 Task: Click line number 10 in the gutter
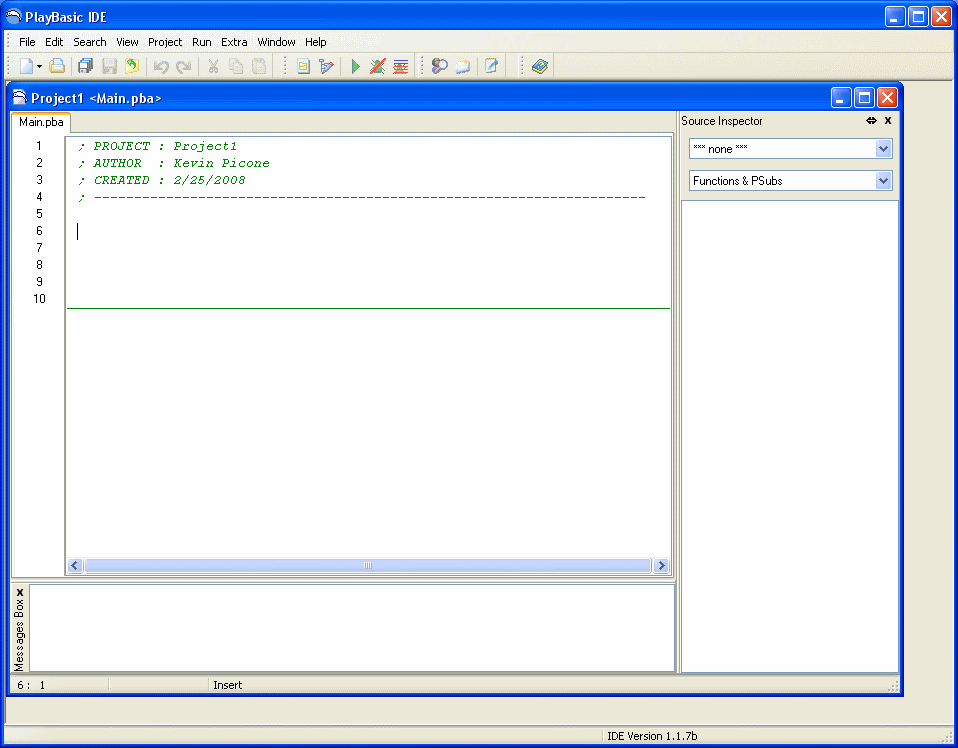pos(39,299)
